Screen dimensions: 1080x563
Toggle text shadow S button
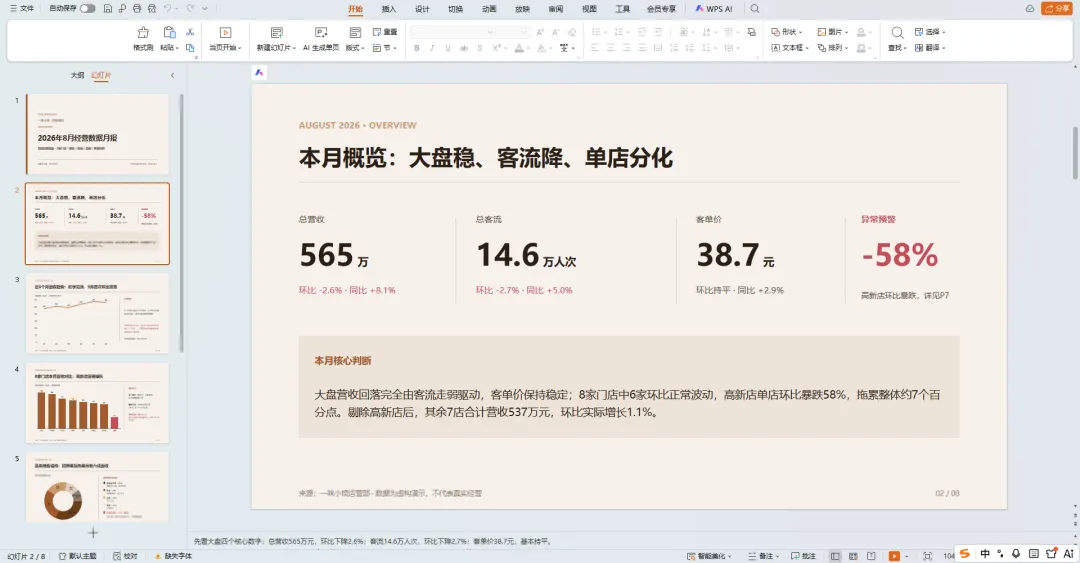point(479,48)
